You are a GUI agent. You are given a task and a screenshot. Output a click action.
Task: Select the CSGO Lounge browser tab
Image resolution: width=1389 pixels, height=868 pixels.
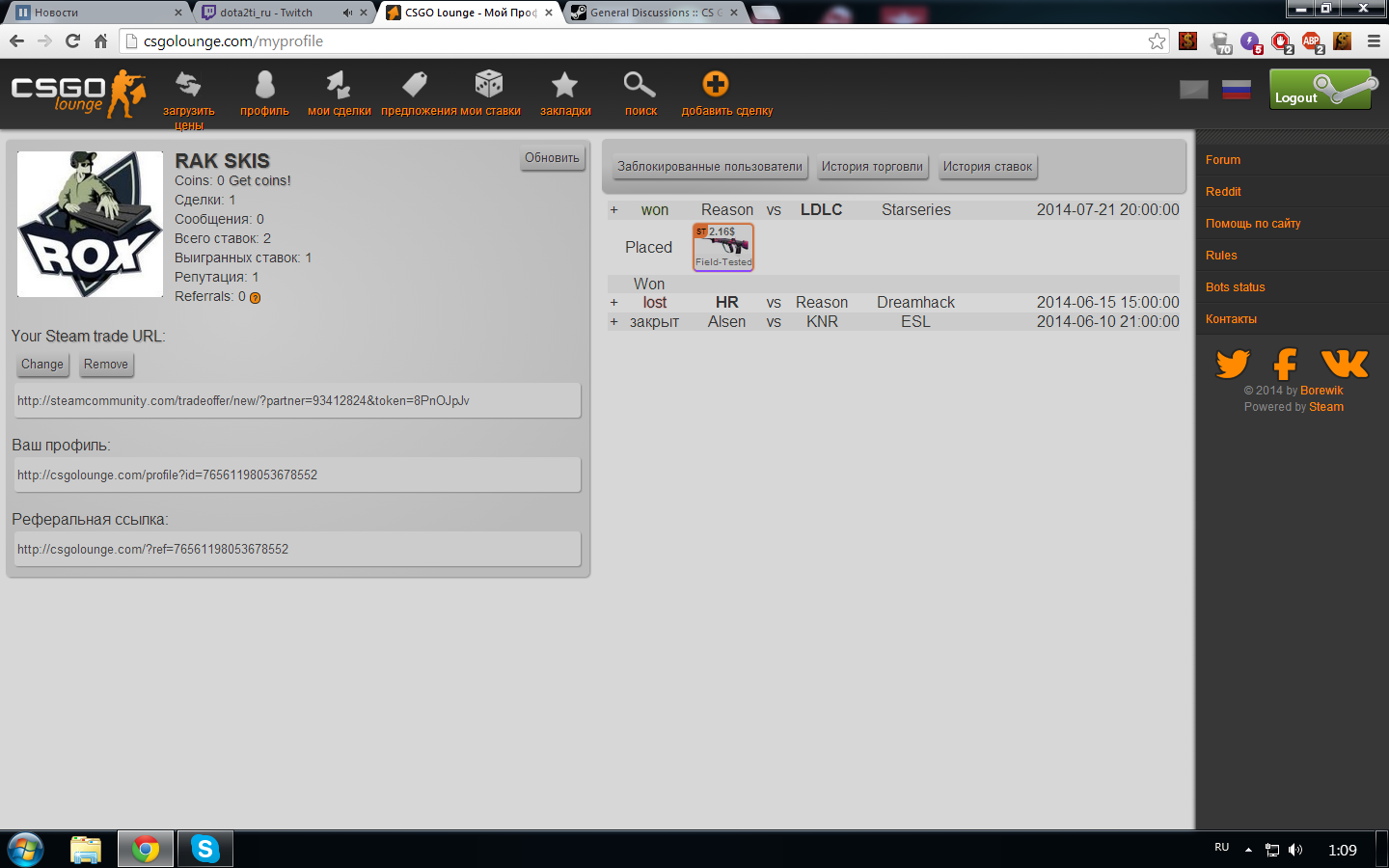click(471, 13)
